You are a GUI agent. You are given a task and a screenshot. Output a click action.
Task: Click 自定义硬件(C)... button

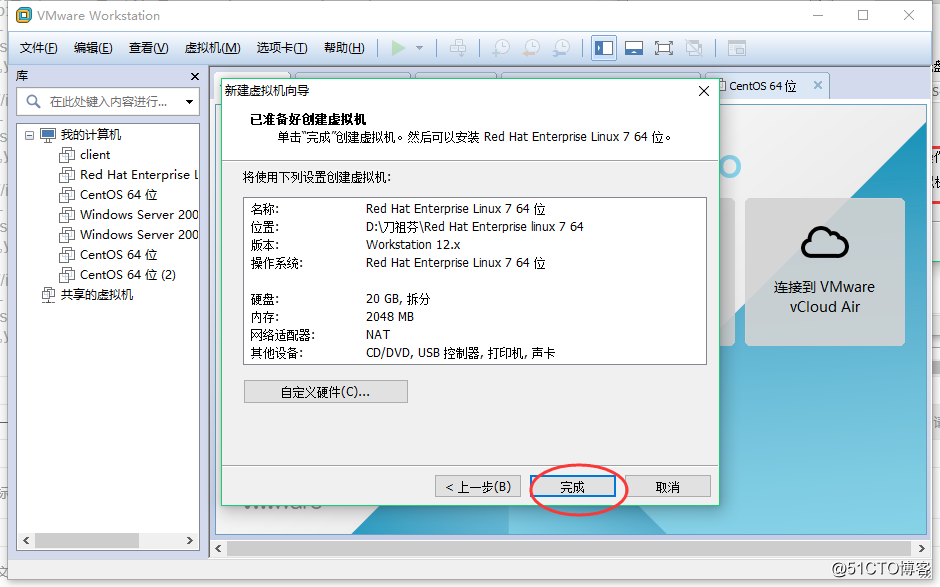[326, 392]
